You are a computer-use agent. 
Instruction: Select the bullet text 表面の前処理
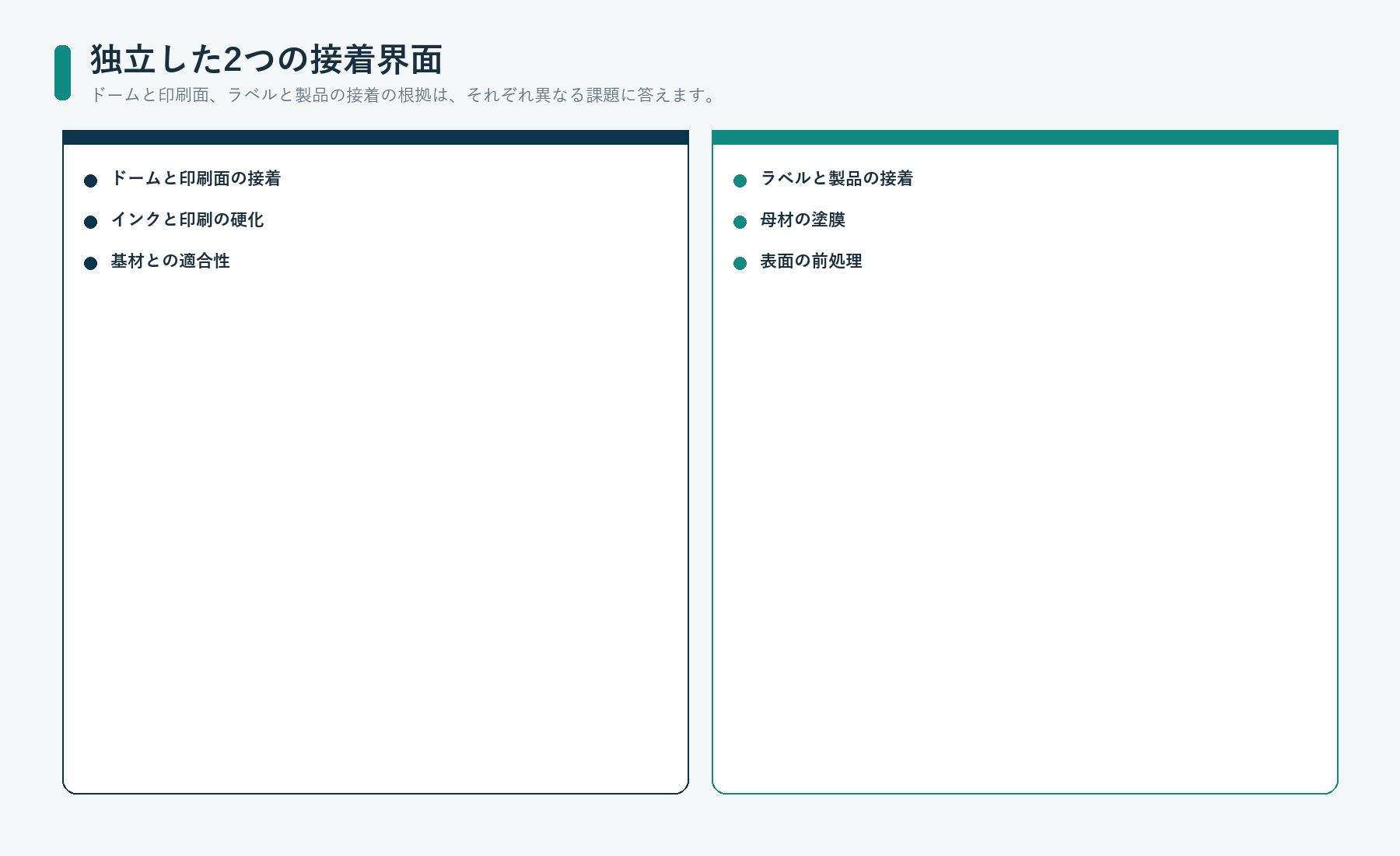[x=811, y=261]
